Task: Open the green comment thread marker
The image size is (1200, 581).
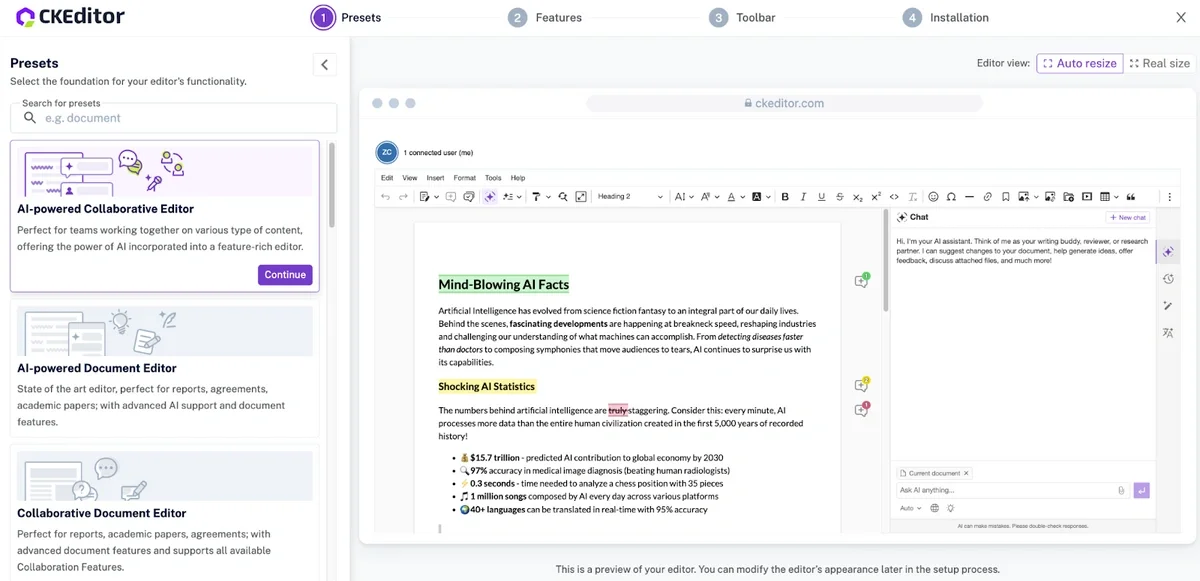Action: point(861,281)
